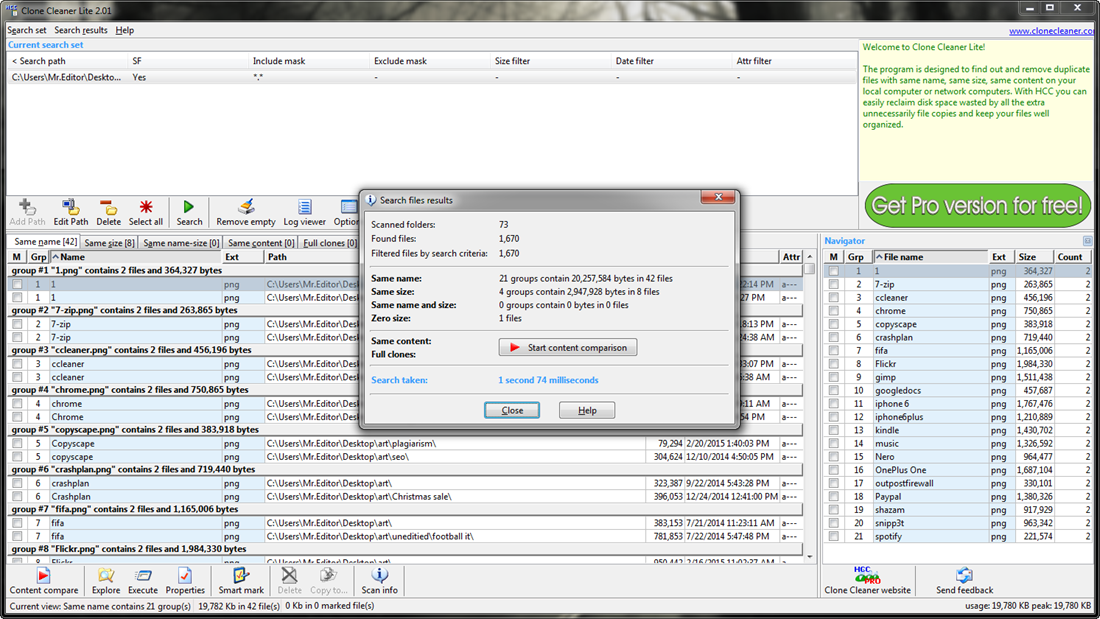The width and height of the screenshot is (1100, 619).
Task: Click the Content compare icon
Action: pyautogui.click(x=43, y=576)
